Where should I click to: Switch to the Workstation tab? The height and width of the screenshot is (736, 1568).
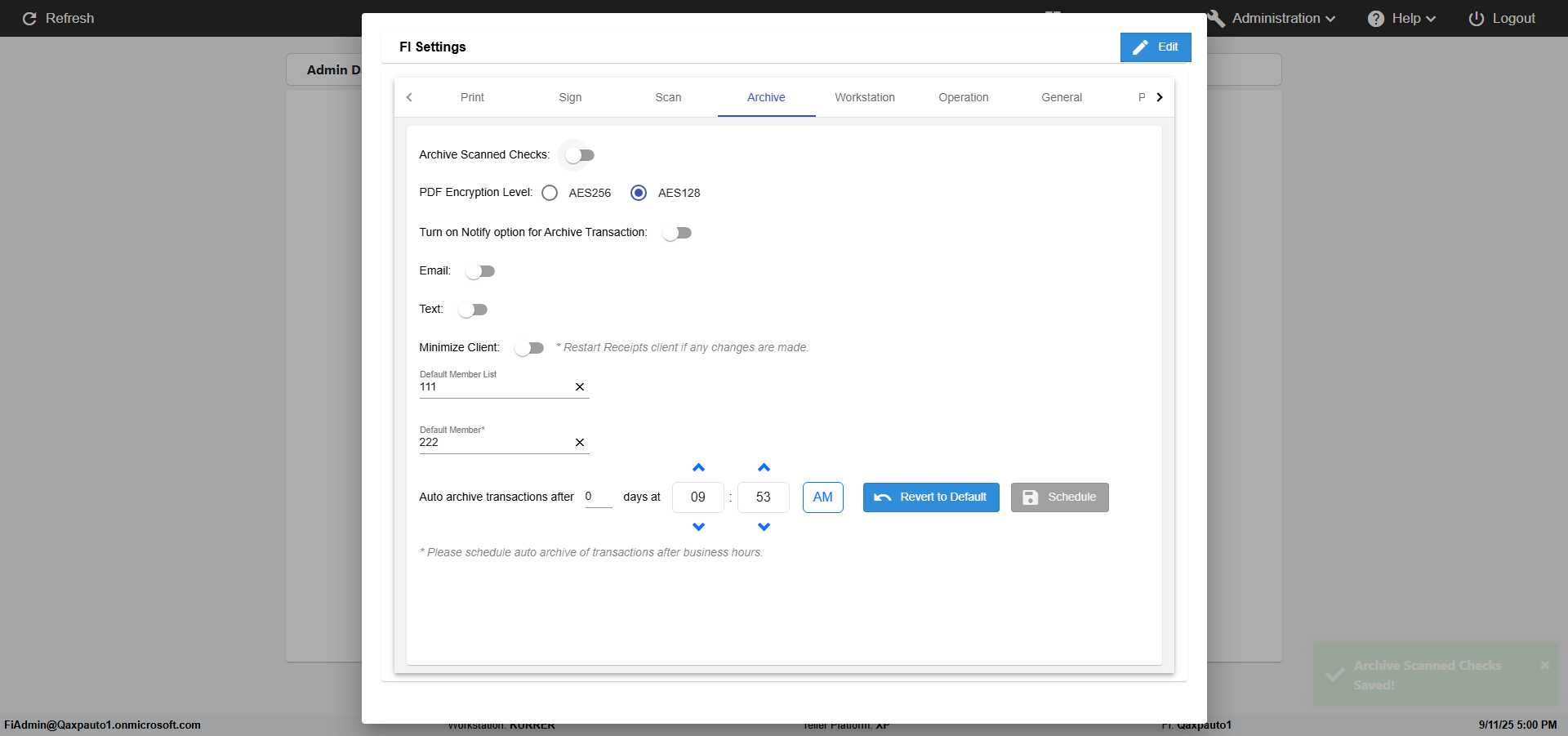pyautogui.click(x=864, y=97)
